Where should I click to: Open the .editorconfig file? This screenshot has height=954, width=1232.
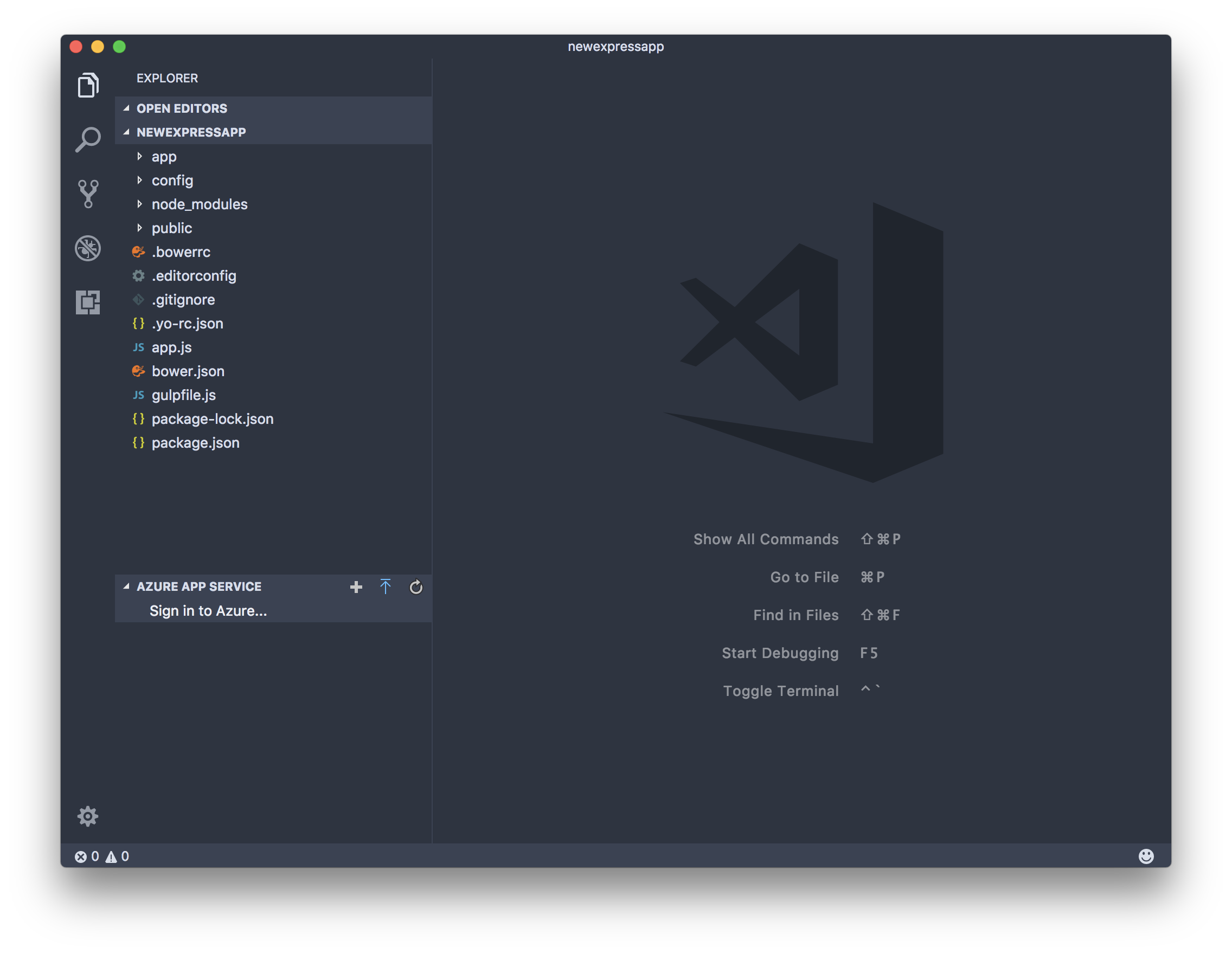tap(274, 276)
